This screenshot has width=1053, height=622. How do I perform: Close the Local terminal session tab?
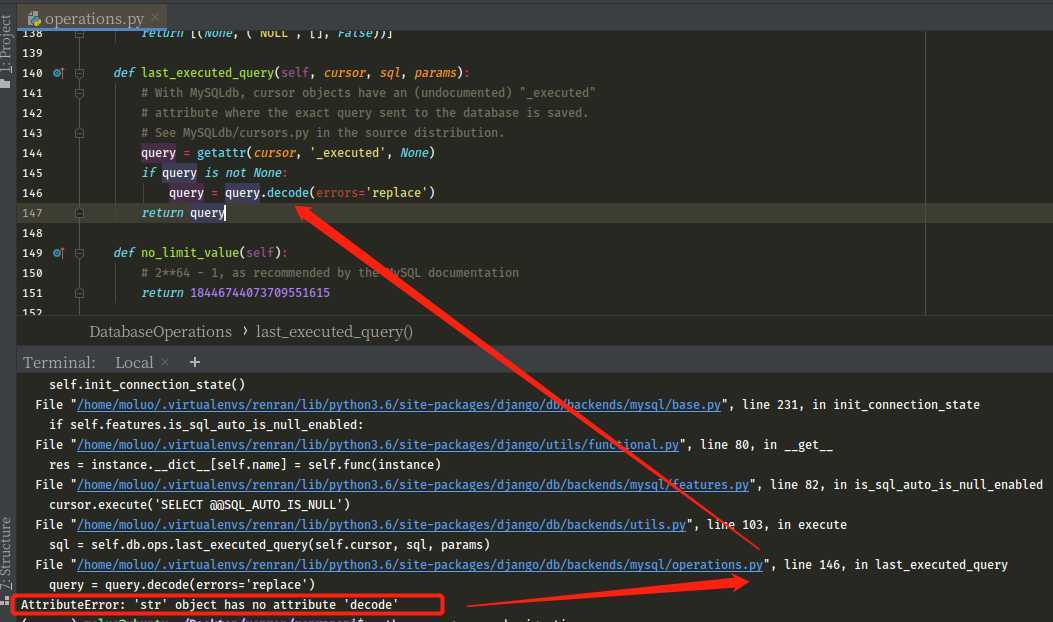point(165,362)
